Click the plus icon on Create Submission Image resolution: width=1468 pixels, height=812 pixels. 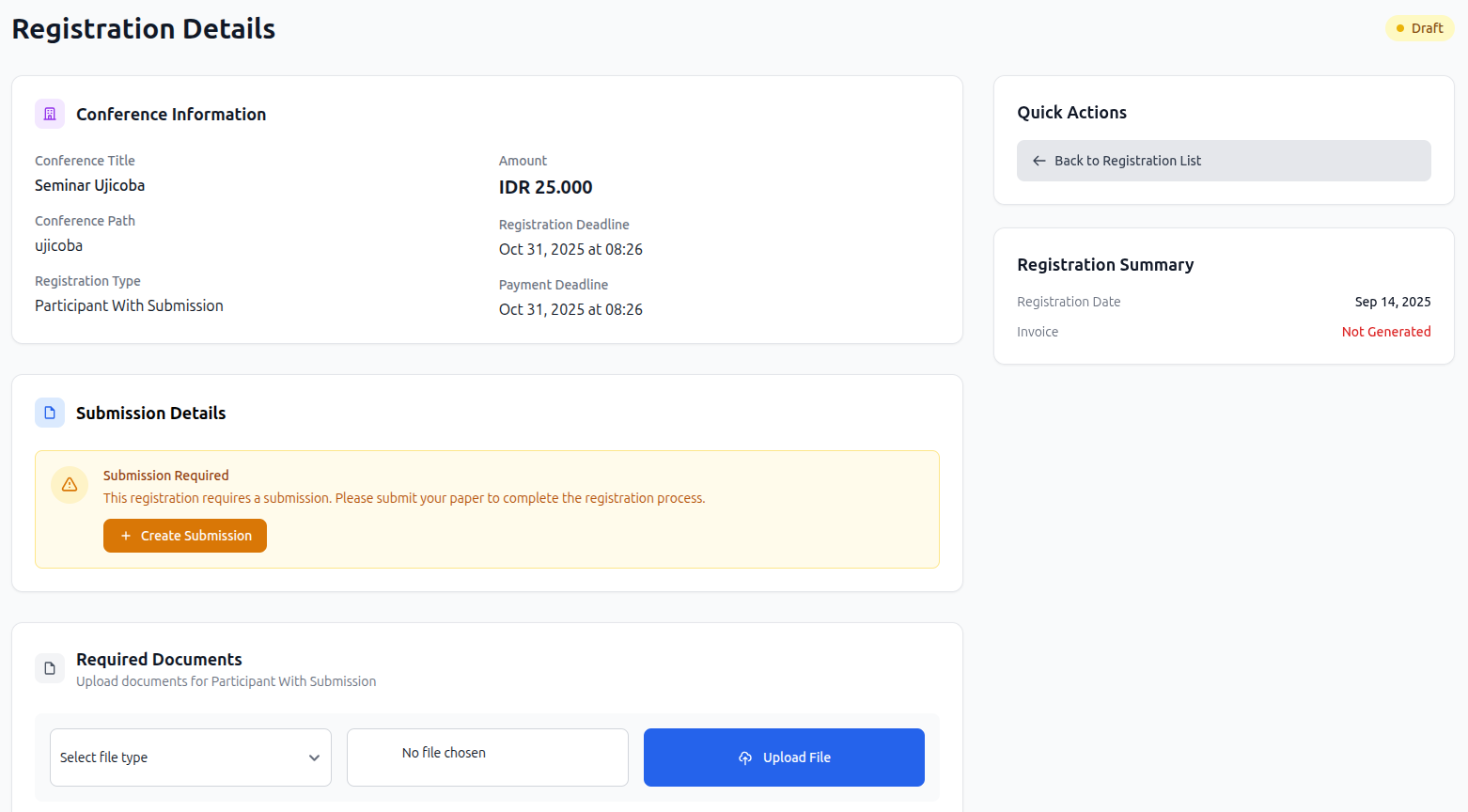125,536
